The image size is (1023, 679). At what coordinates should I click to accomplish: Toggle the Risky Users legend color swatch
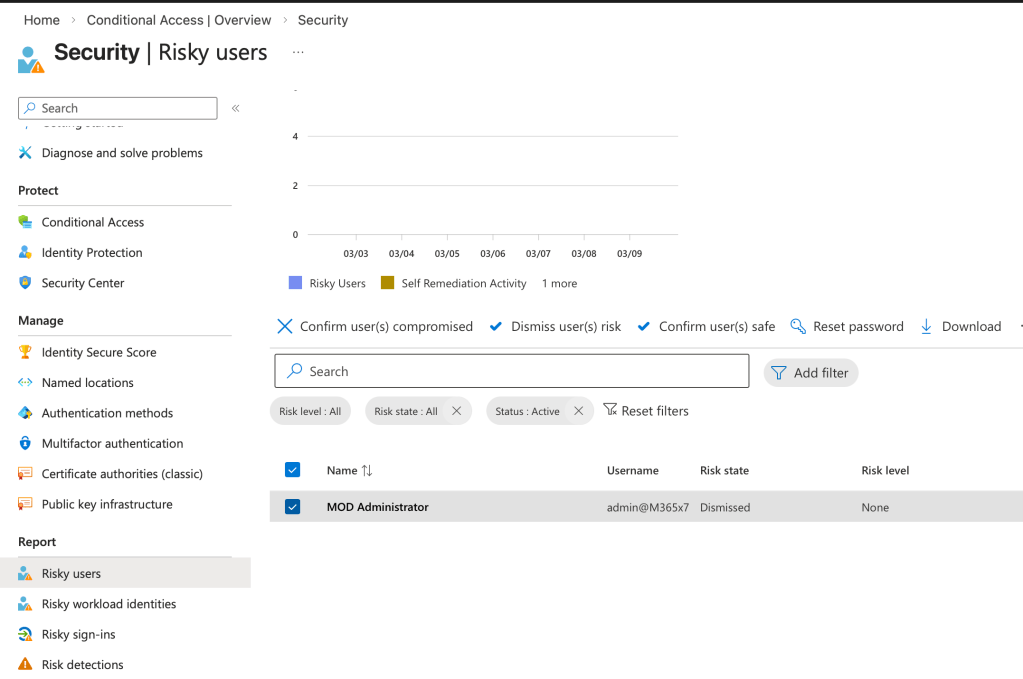point(295,283)
